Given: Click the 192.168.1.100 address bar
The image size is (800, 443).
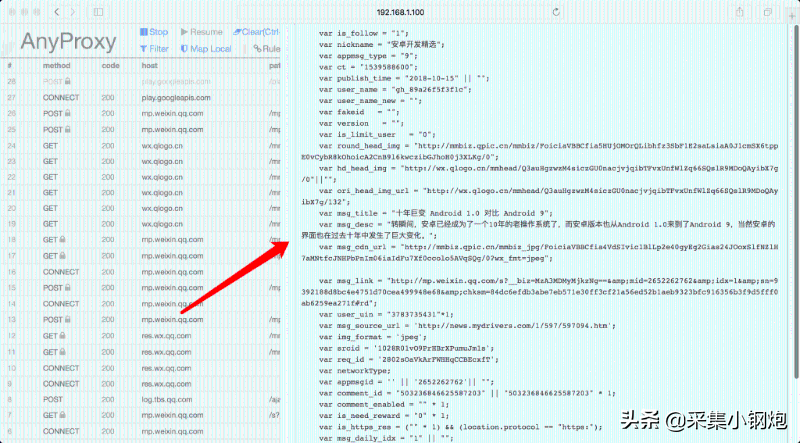Looking at the screenshot, I should [x=400, y=12].
